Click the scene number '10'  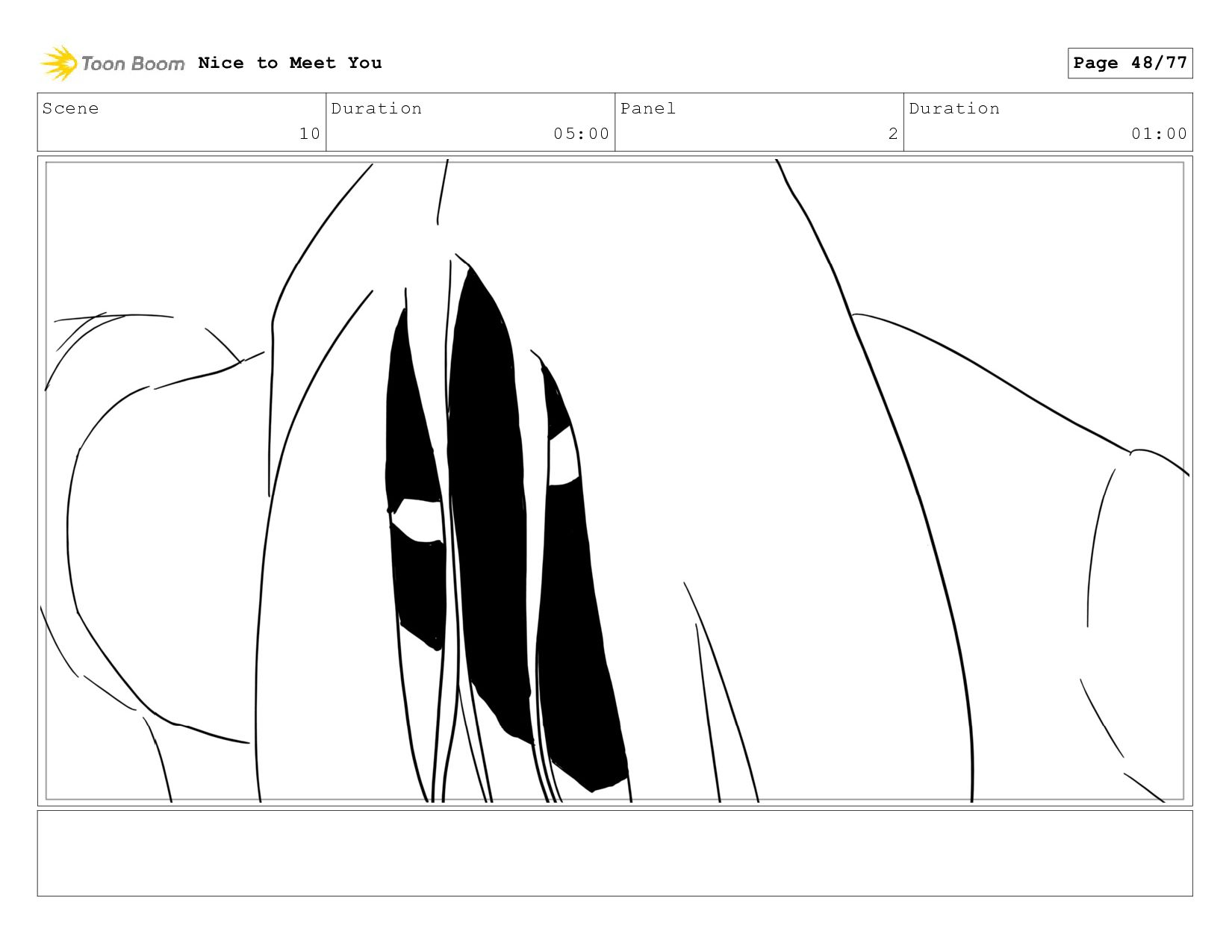coord(310,134)
